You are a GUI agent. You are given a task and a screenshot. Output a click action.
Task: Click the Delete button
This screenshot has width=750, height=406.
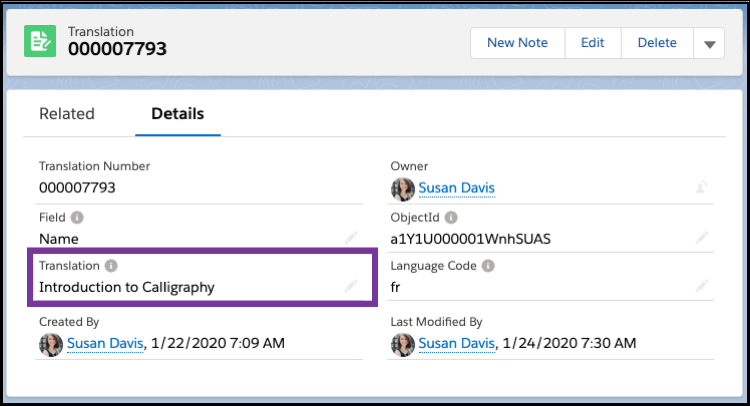click(657, 43)
